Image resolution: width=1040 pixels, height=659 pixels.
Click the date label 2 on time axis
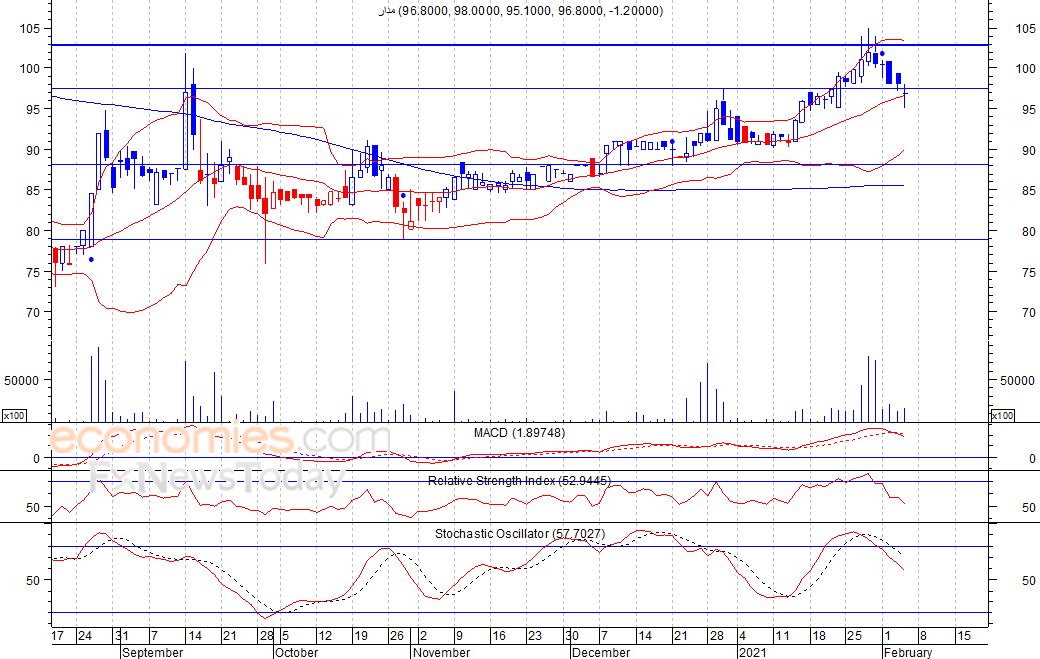pos(423,636)
